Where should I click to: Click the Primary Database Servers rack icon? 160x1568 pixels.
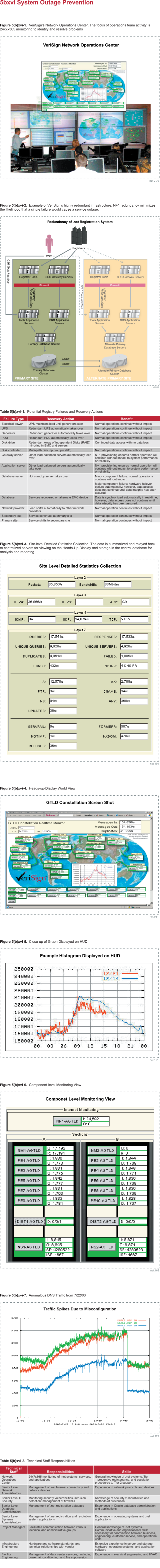(44, 337)
